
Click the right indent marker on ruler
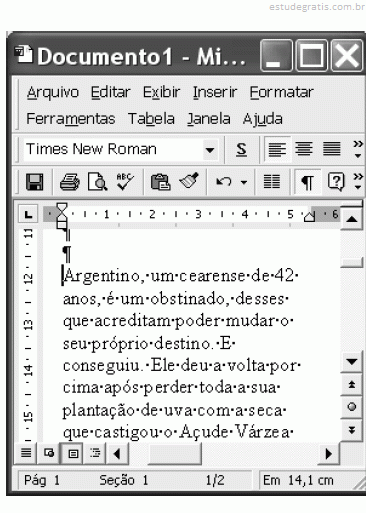click(309, 217)
